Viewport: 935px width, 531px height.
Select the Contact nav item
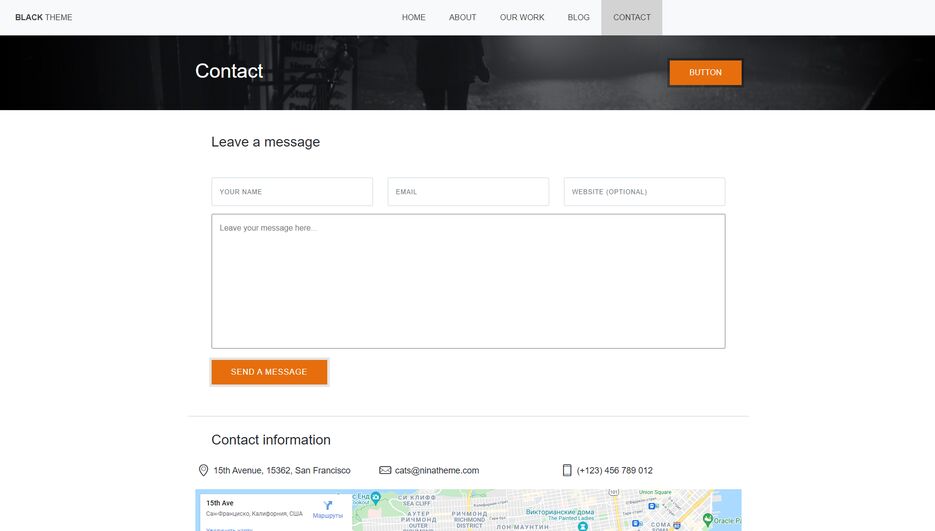(x=631, y=17)
